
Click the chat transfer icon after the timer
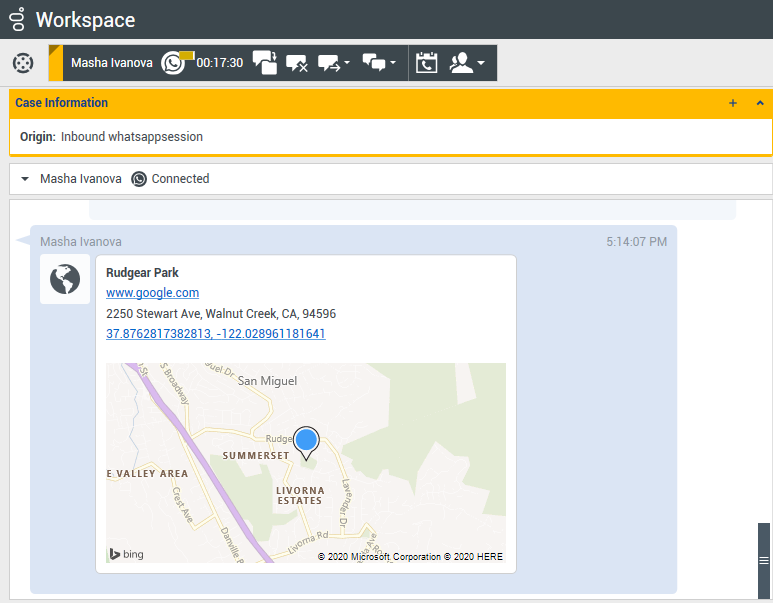pyautogui.click(x=265, y=63)
